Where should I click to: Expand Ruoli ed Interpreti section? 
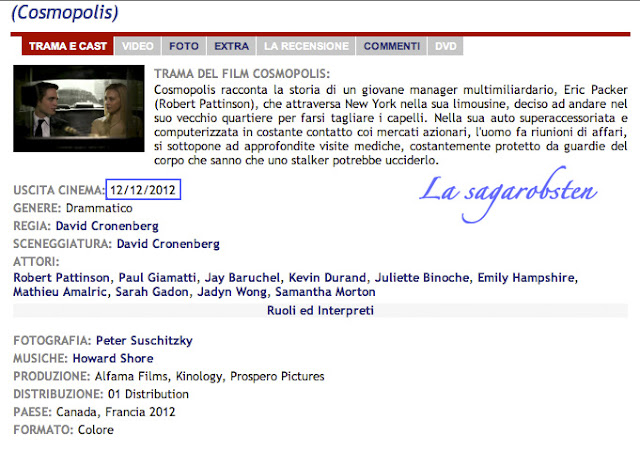320,310
